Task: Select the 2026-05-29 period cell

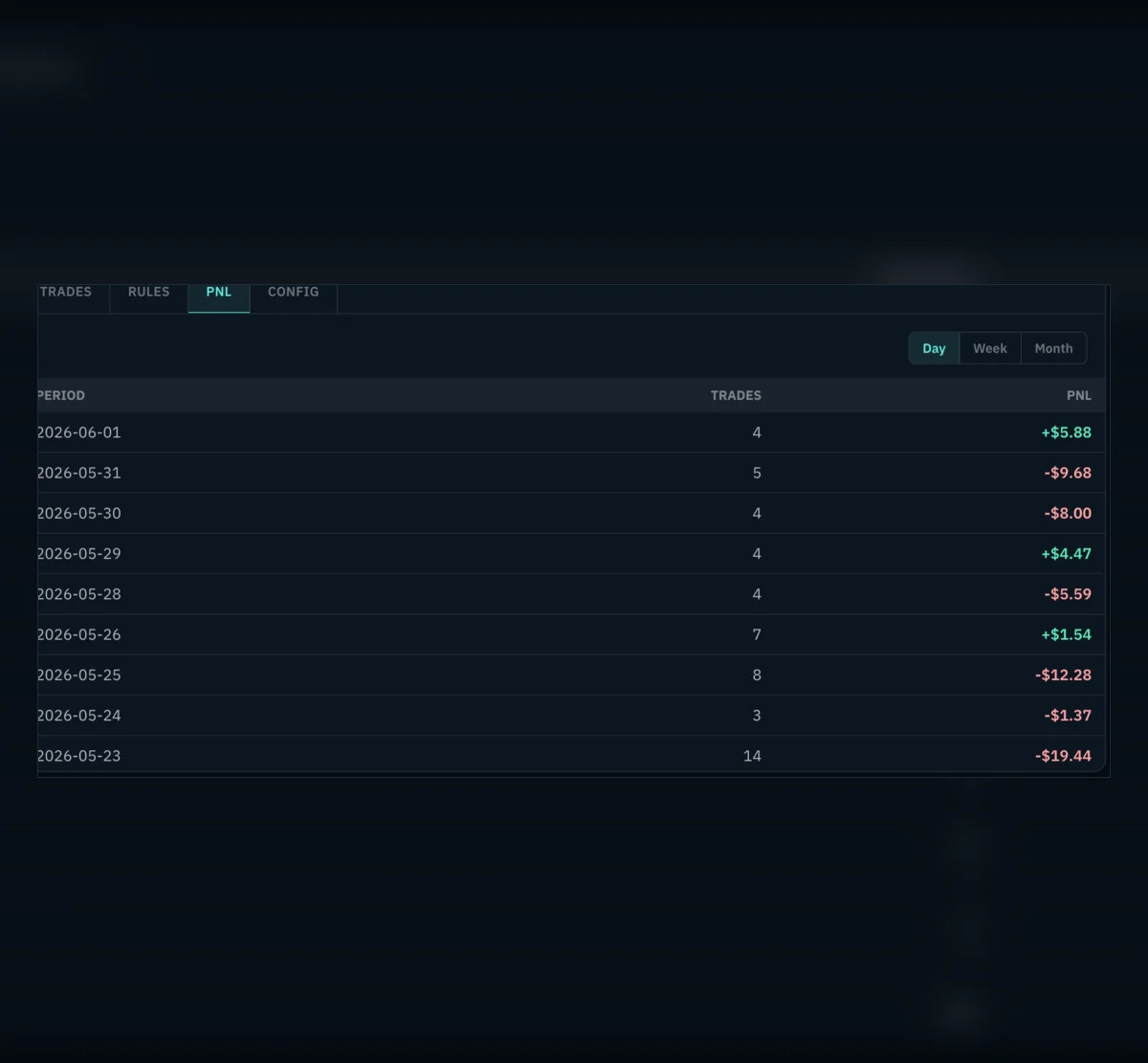Action: (x=79, y=553)
